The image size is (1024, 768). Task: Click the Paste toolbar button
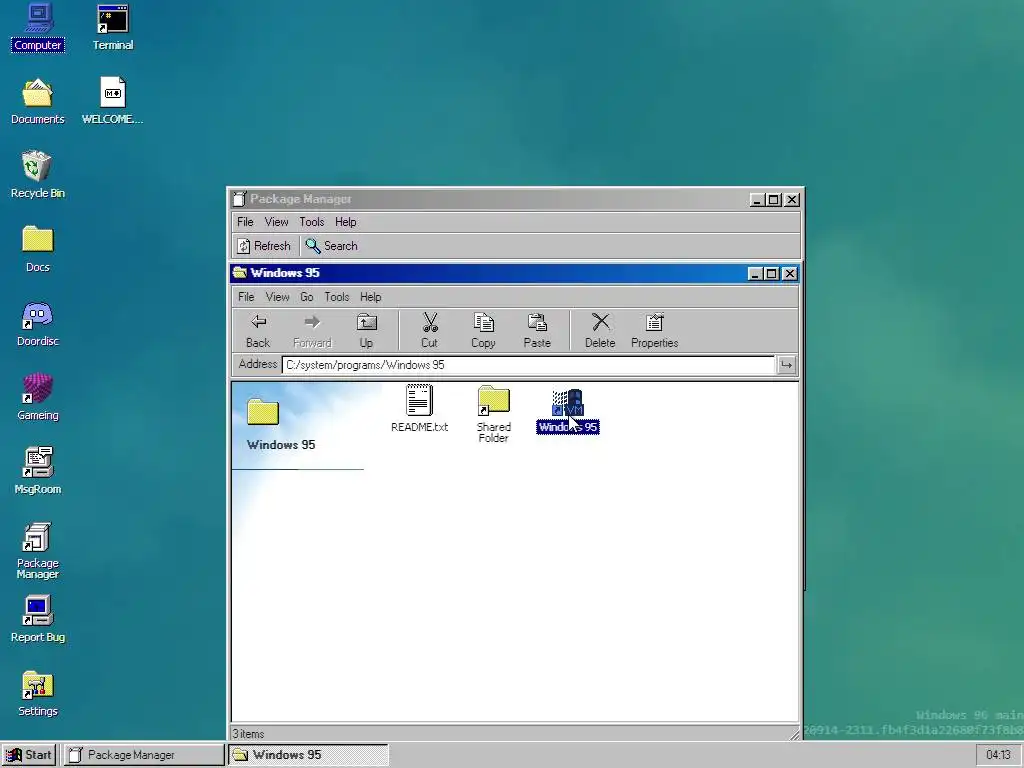[537, 330]
